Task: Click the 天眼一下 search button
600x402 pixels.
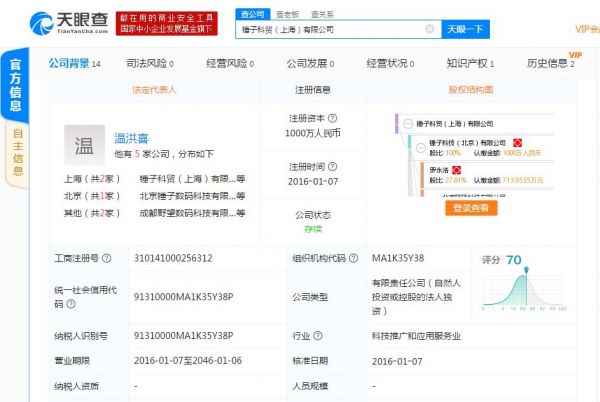Action: [466, 29]
